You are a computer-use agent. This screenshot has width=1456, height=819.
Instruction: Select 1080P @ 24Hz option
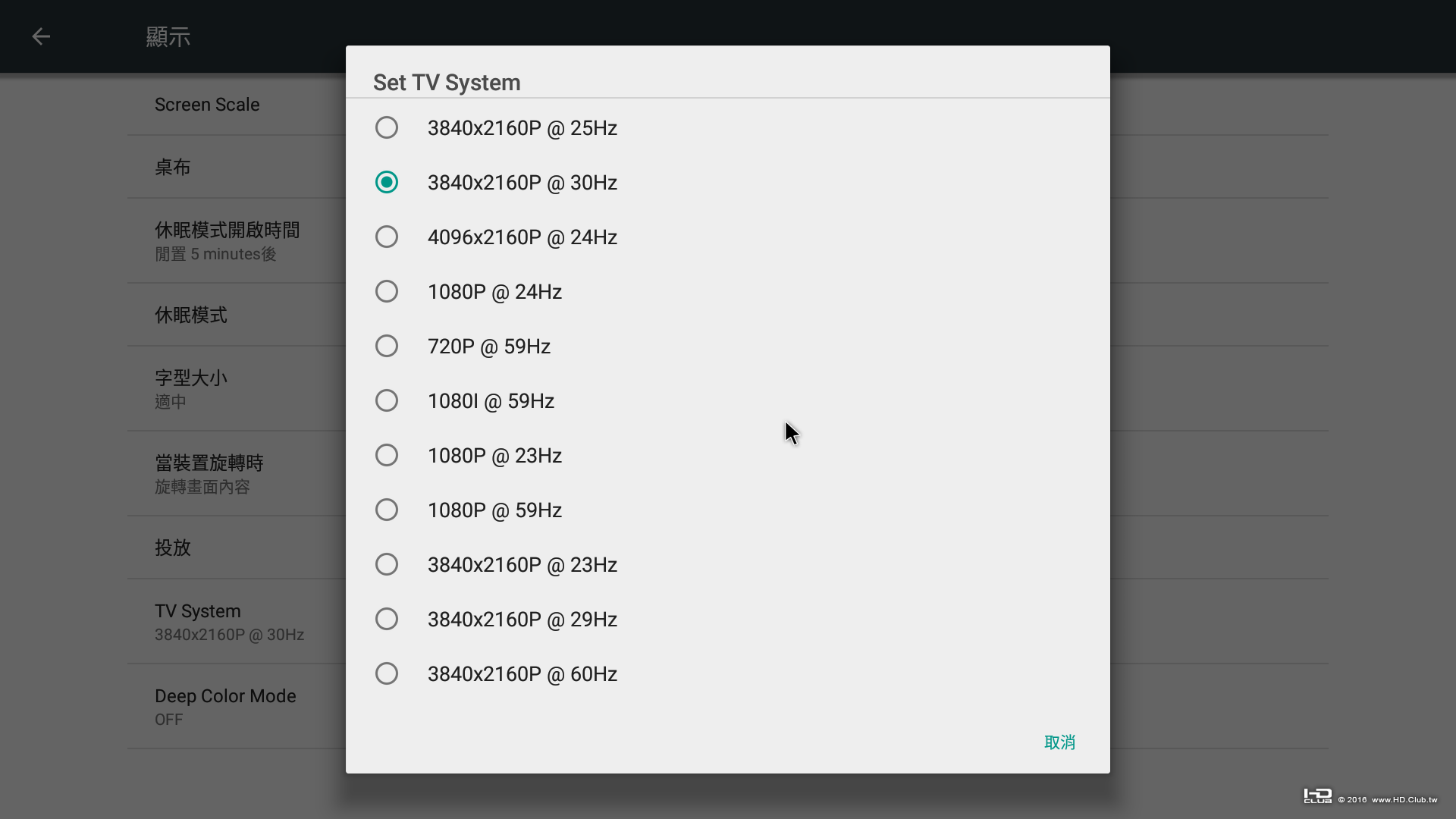tap(387, 291)
